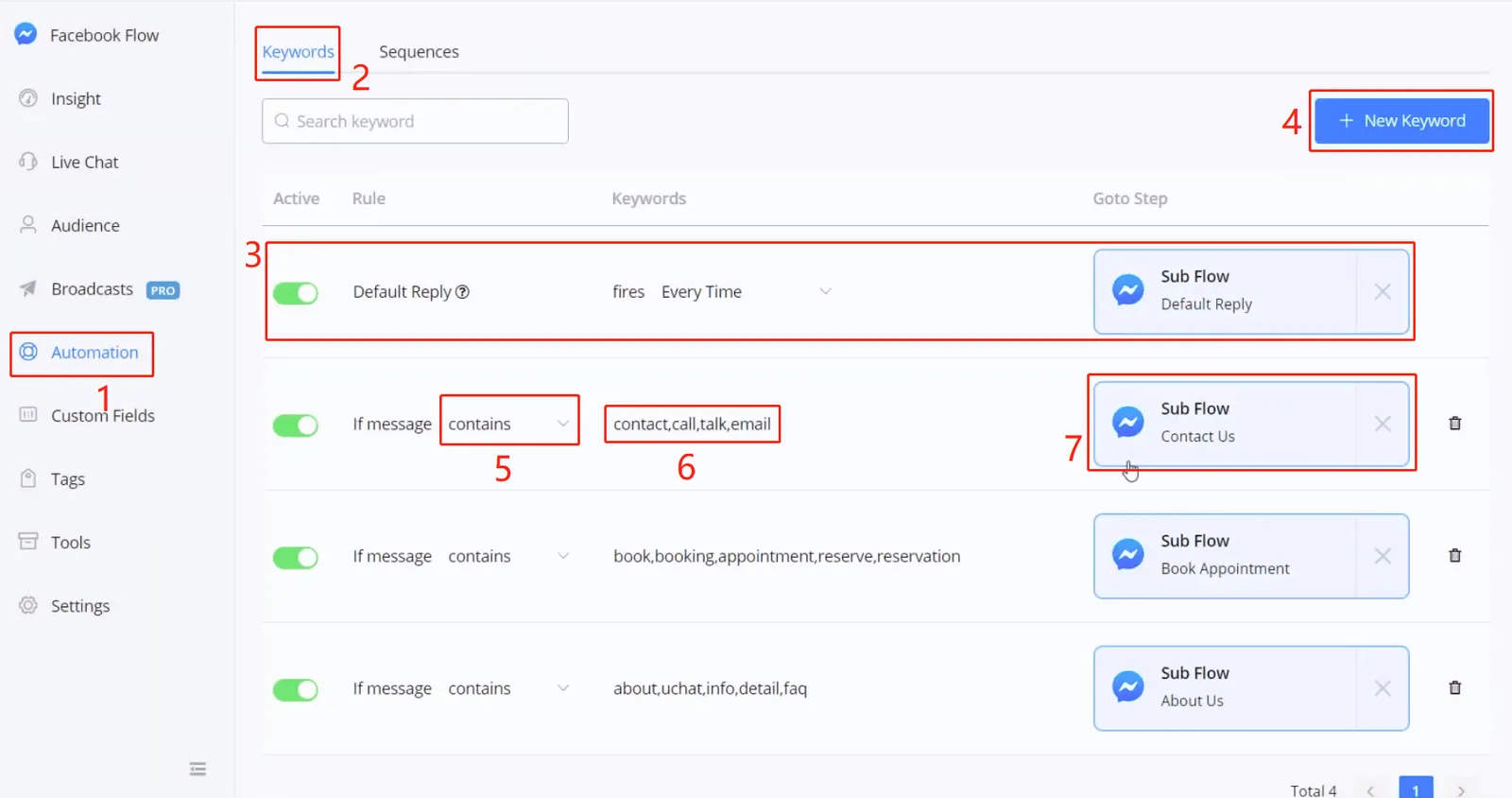Open Live Chat section
This screenshot has height=798, width=1512.
[84, 162]
